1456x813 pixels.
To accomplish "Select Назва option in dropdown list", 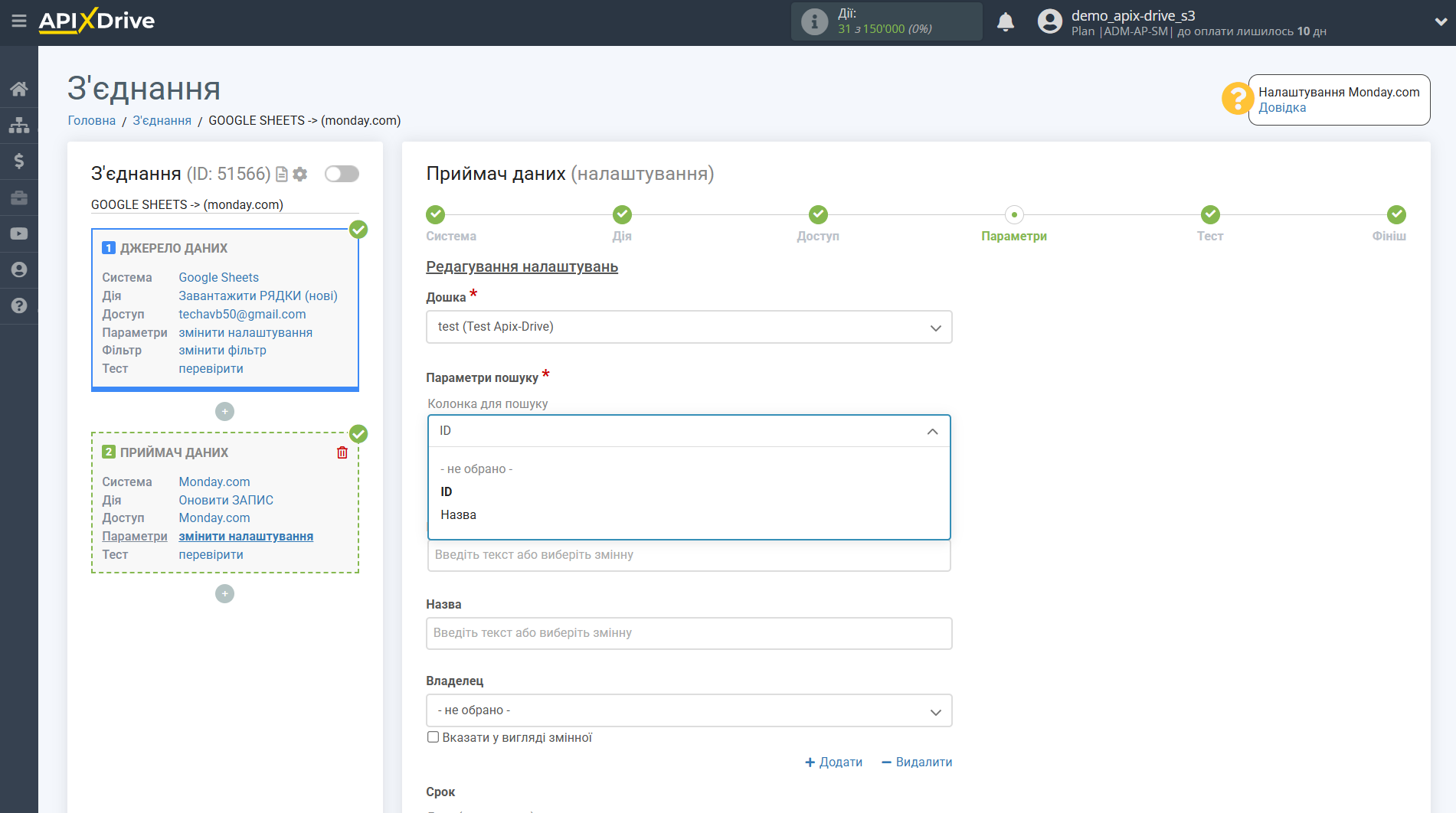I will tap(459, 514).
